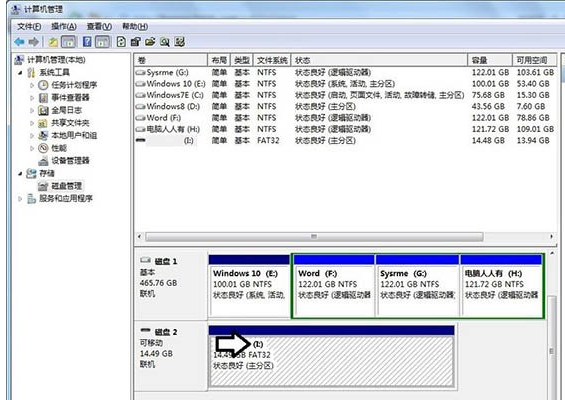
Task: Open the 帮助(H) menu
Action: click(x=135, y=26)
